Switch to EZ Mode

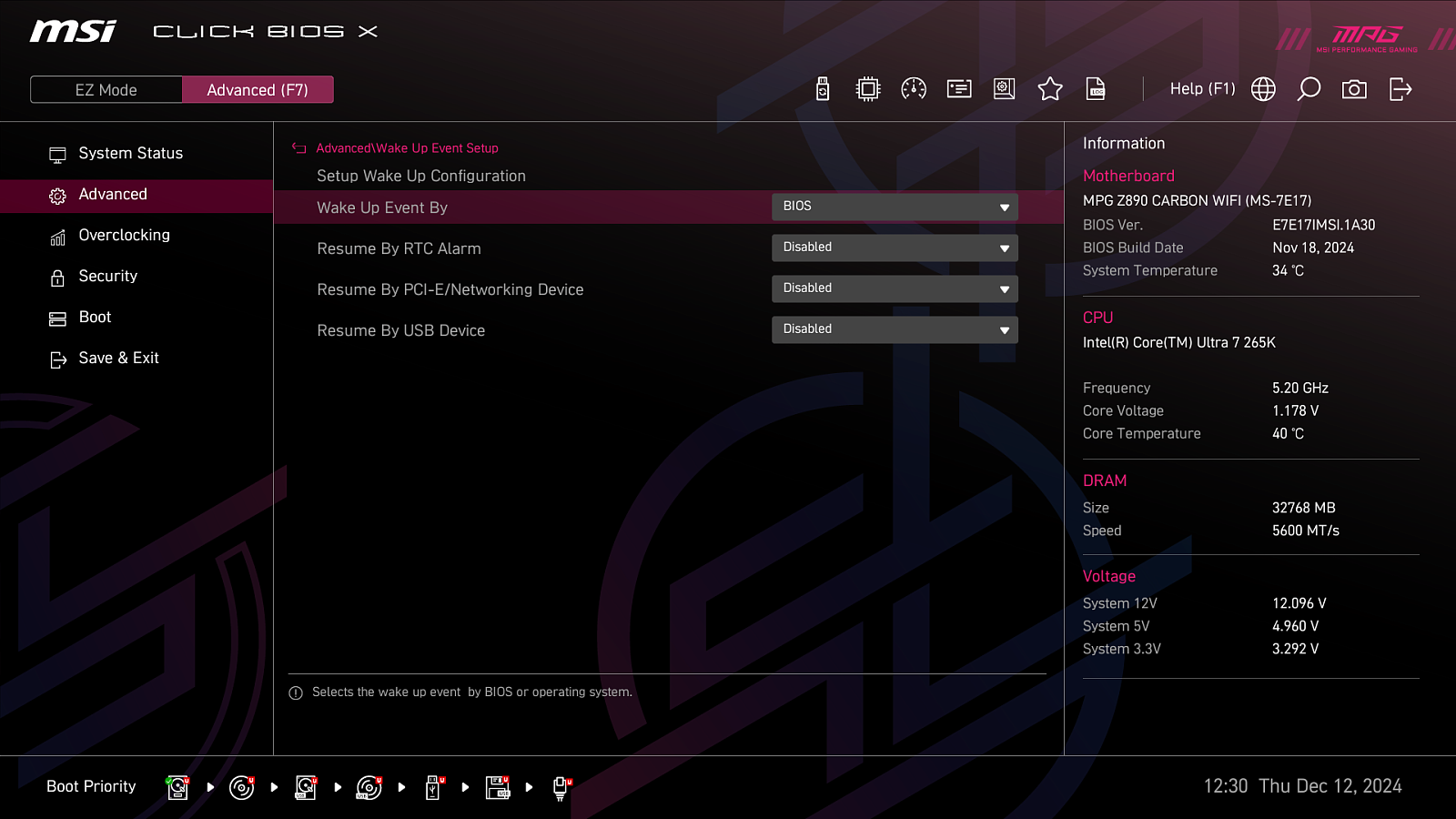106,89
